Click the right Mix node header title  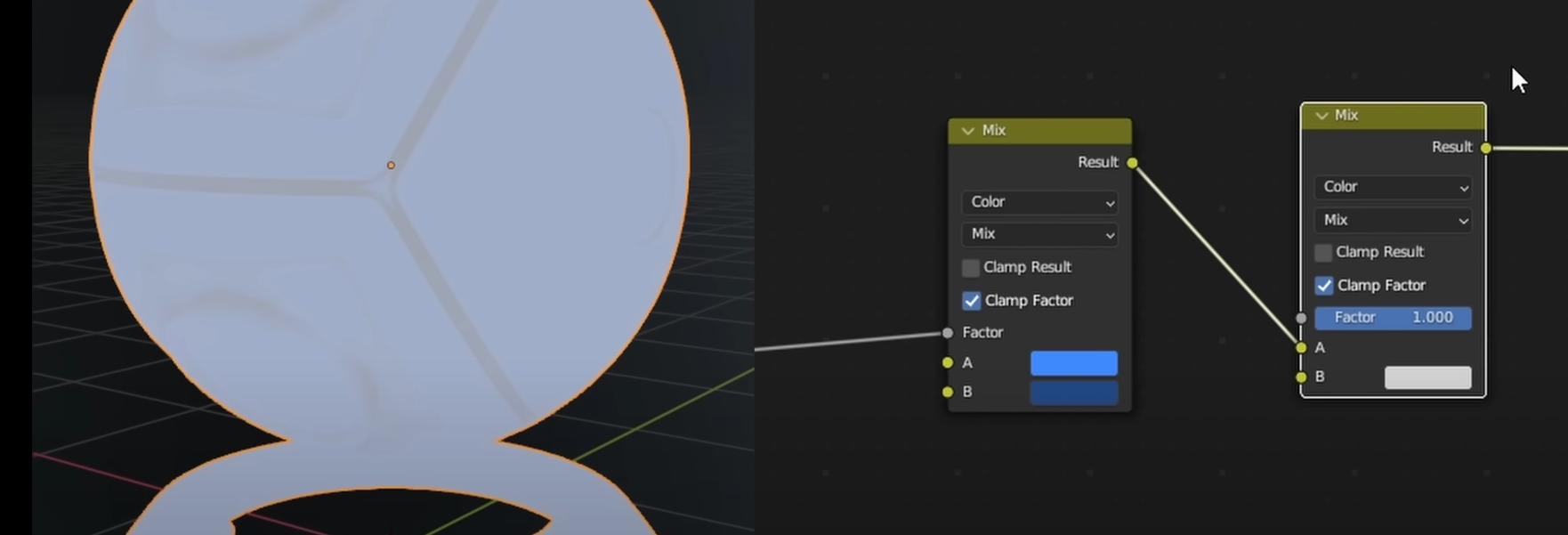(x=1346, y=116)
